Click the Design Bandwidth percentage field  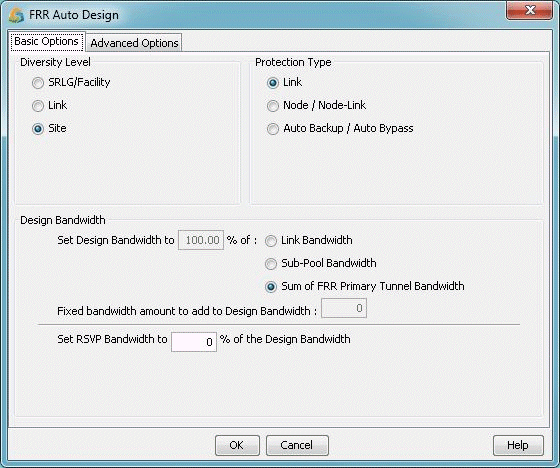(201, 240)
